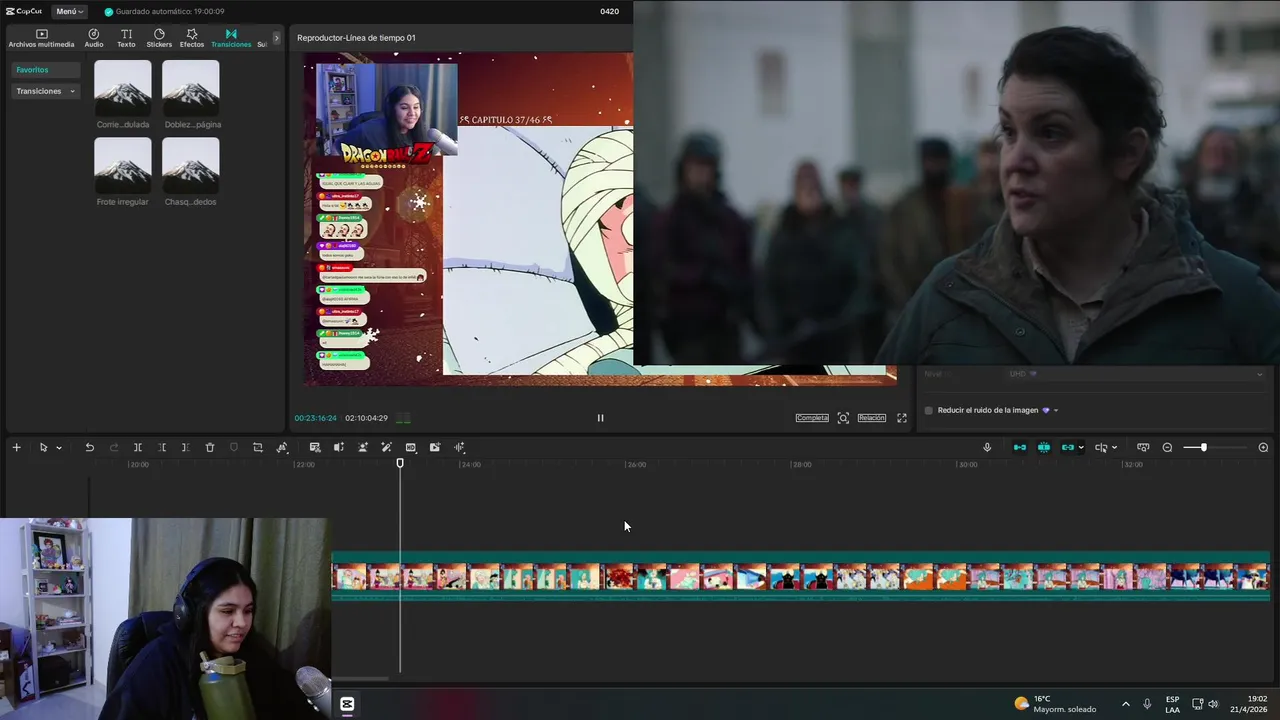The height and width of the screenshot is (720, 1280).
Task: Choose the Chasq...dedos transition thumbnail
Action: [191, 165]
